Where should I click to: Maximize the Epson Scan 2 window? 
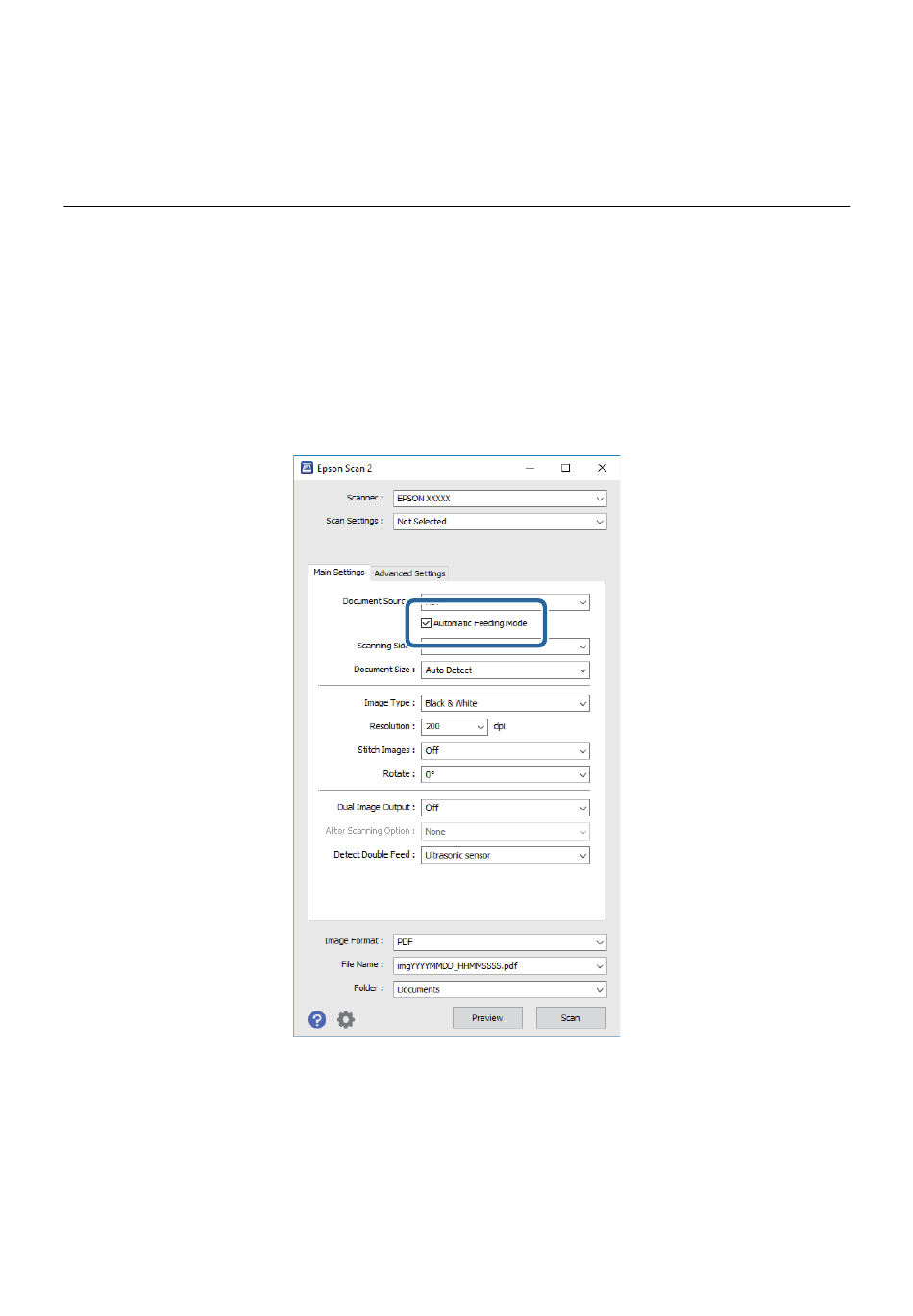pos(565,468)
